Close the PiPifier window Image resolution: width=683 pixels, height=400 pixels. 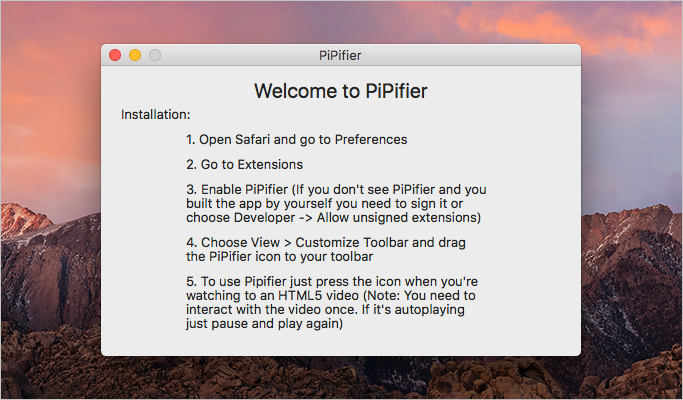tap(115, 55)
